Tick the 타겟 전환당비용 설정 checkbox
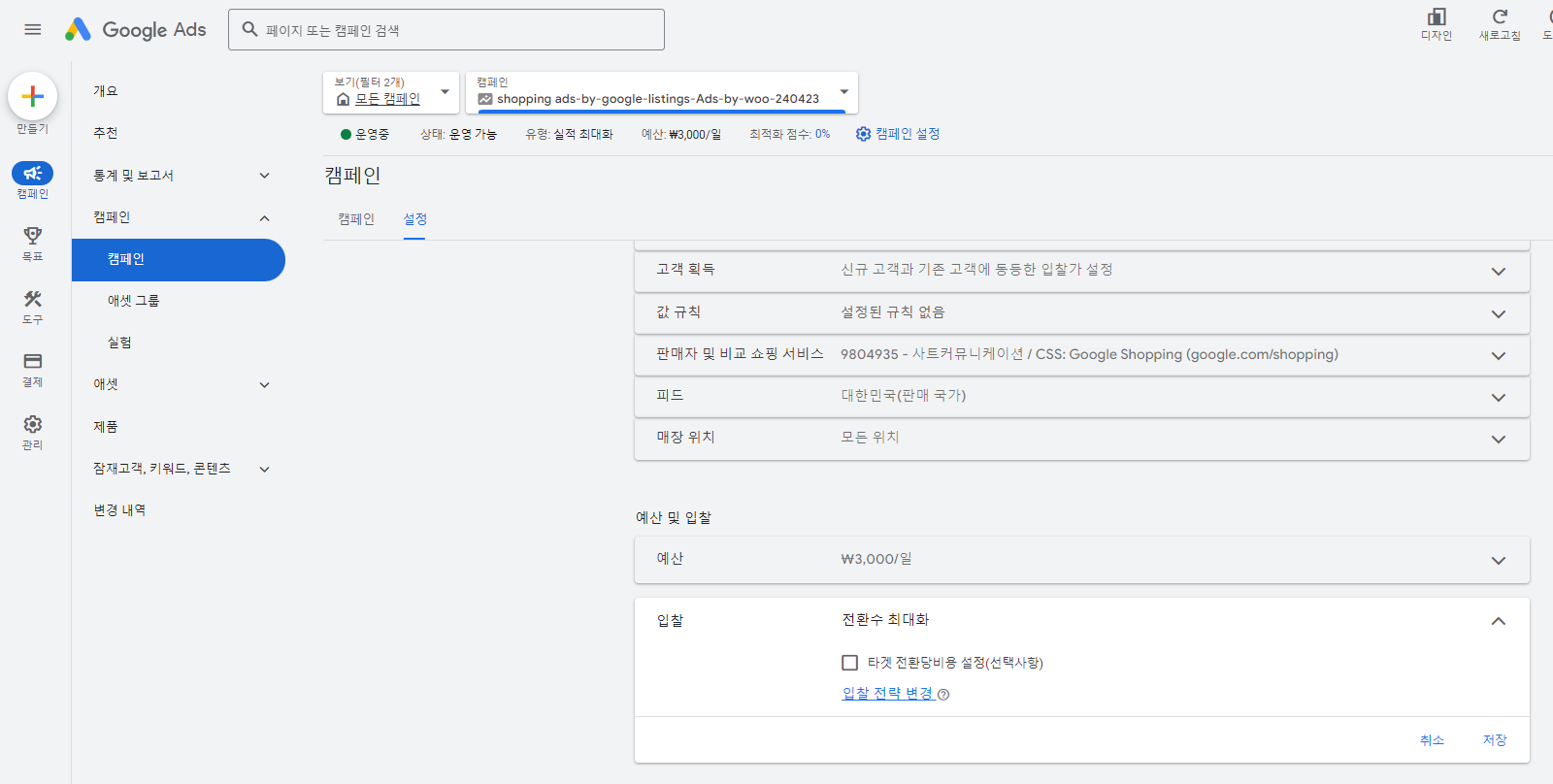Screen dimensions: 1553x784 (849, 663)
